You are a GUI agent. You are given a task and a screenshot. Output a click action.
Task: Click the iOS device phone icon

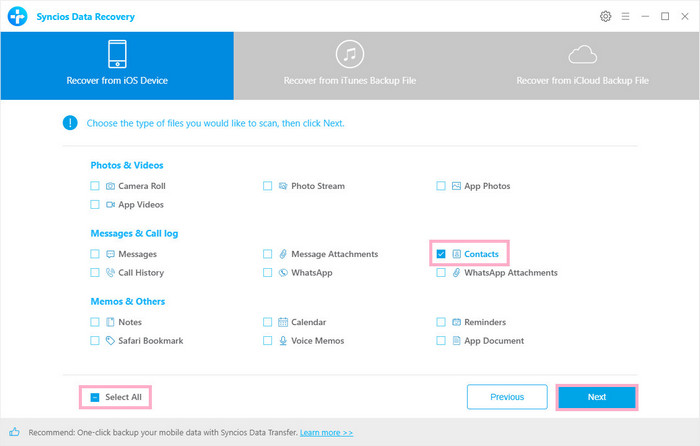(117, 54)
